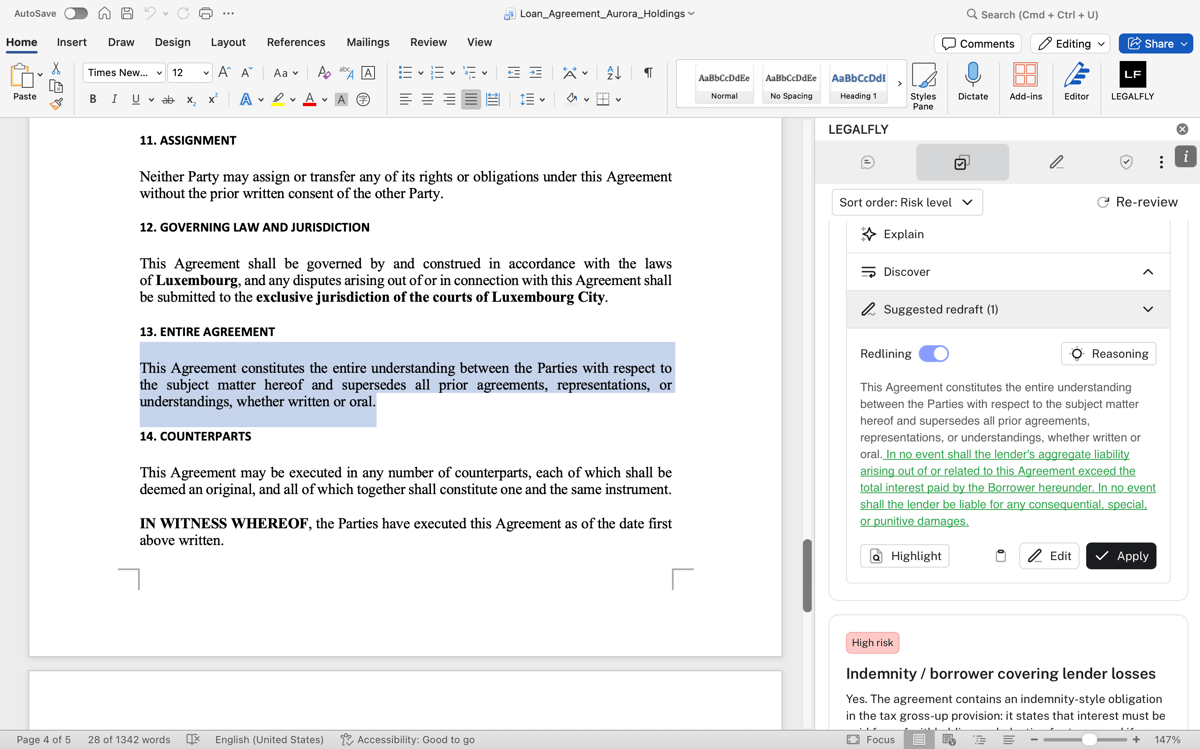Open the Mailings tab

pos(368,42)
